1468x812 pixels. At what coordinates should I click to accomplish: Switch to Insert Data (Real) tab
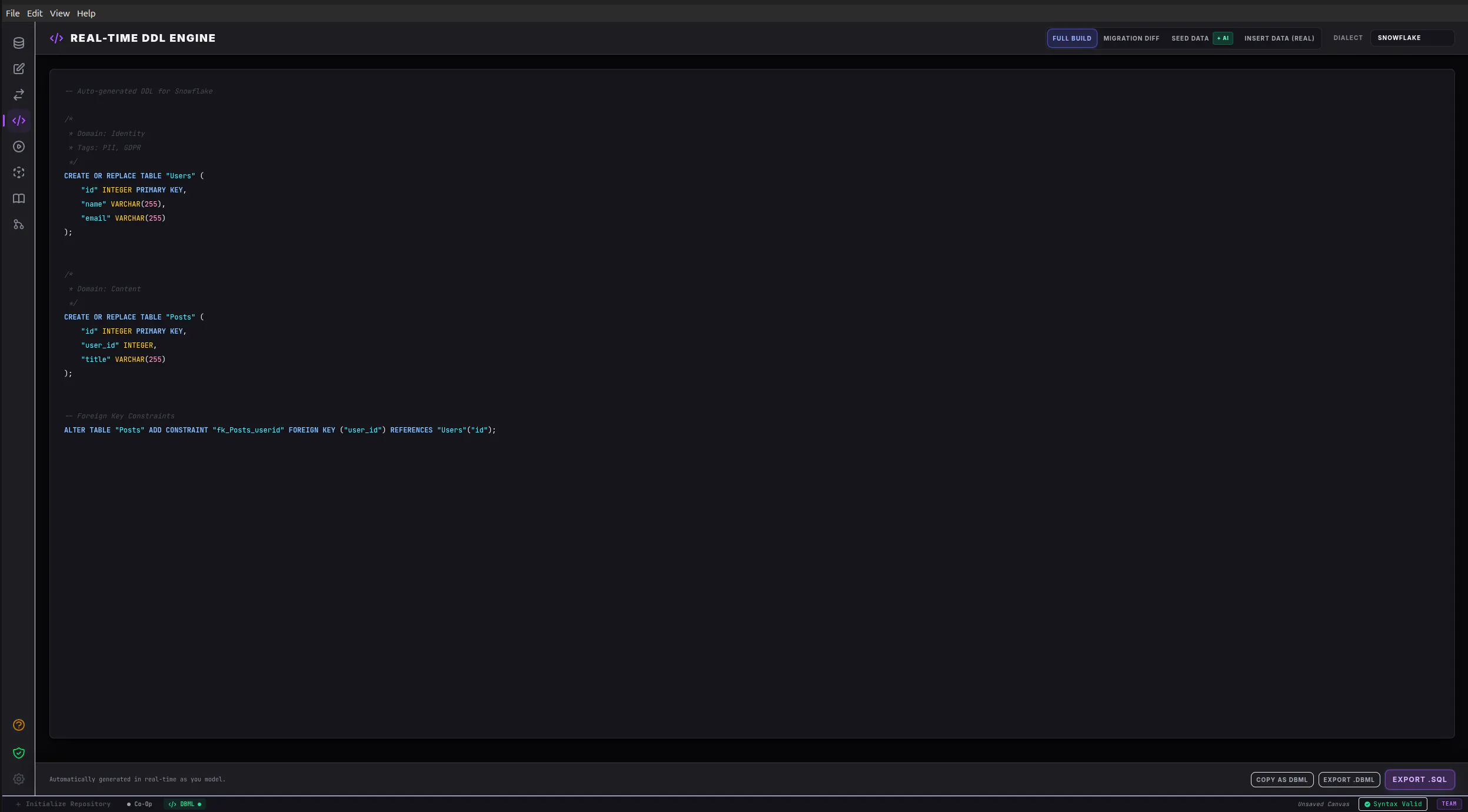(1279, 38)
